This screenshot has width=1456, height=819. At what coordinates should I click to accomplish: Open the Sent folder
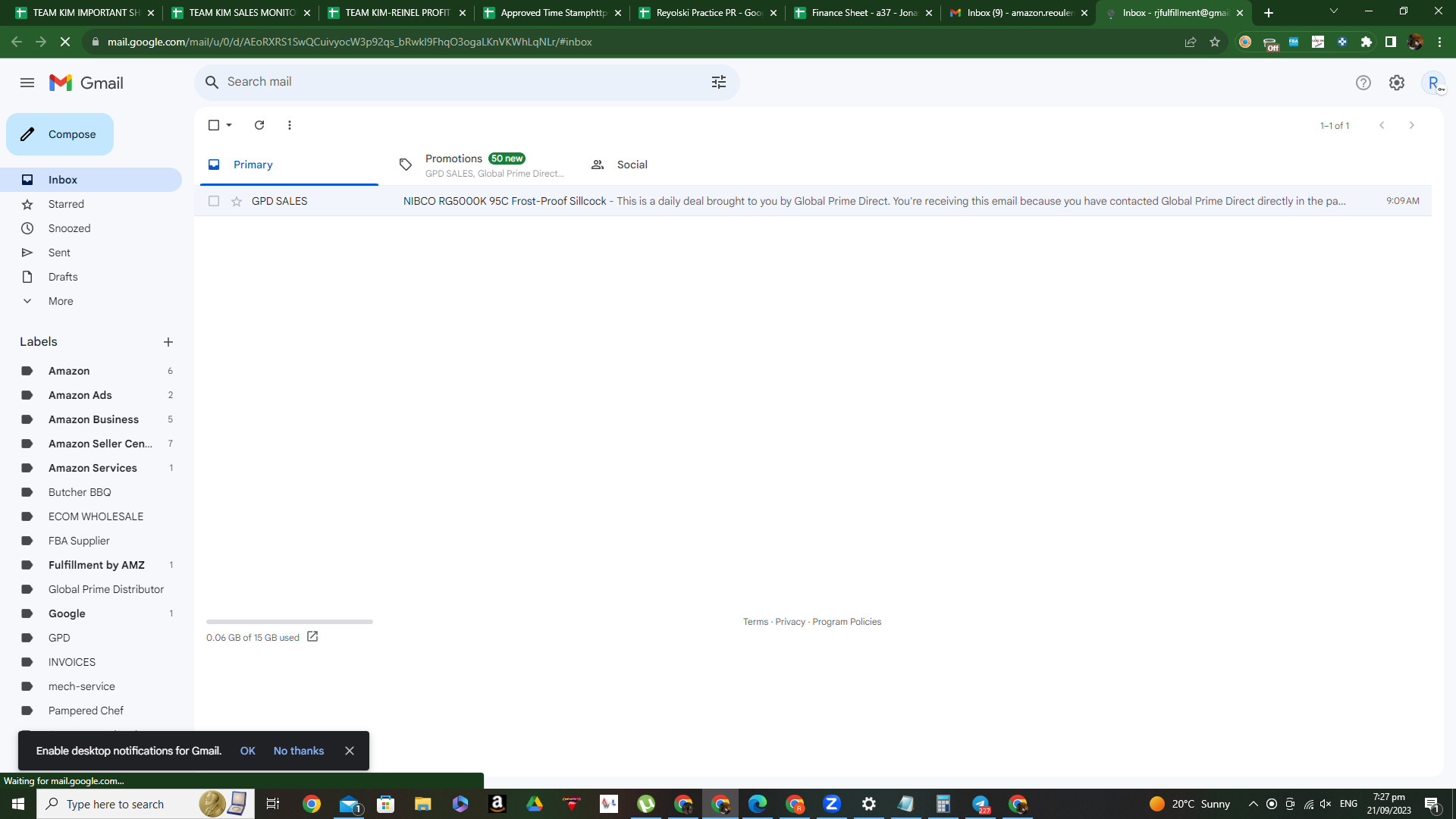click(x=59, y=253)
